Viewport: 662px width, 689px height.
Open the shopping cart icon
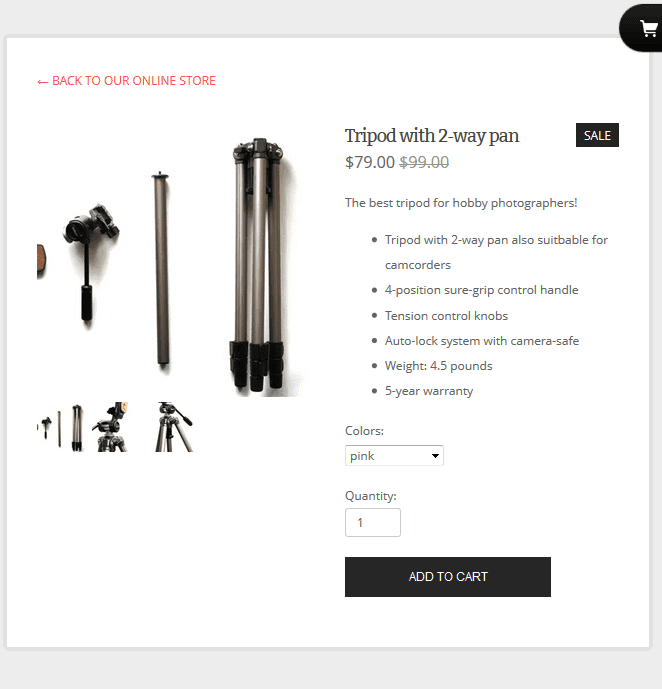648,29
